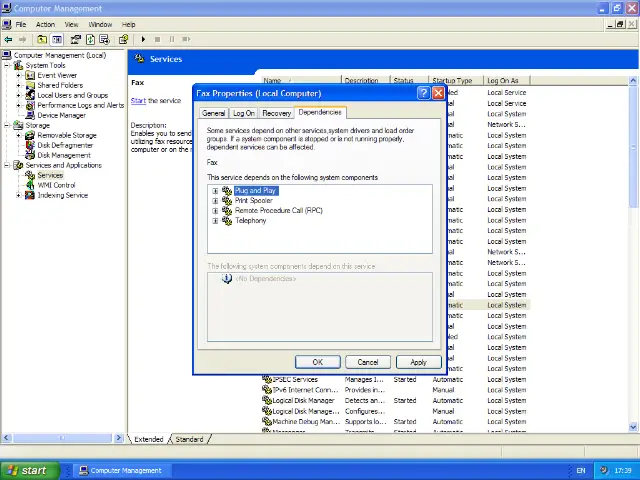
Task: Click Cancel in Fax Properties
Action: click(368, 362)
